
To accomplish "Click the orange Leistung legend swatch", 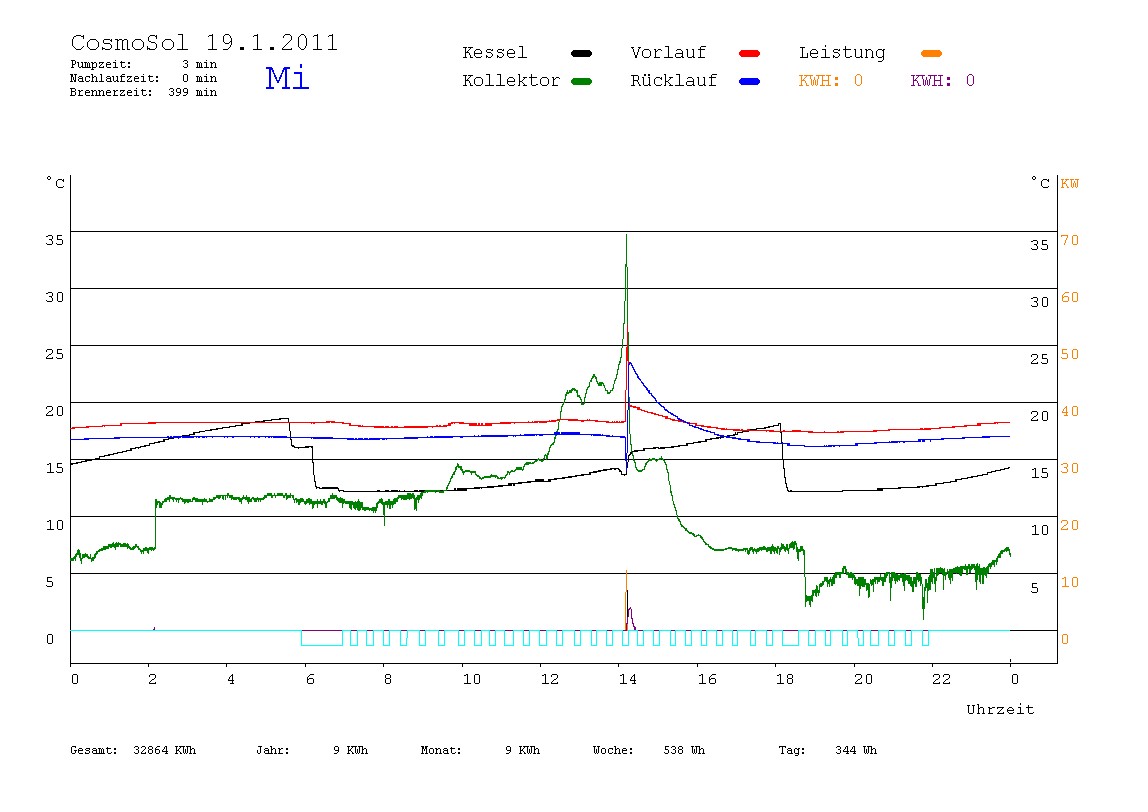I will (x=931, y=53).
